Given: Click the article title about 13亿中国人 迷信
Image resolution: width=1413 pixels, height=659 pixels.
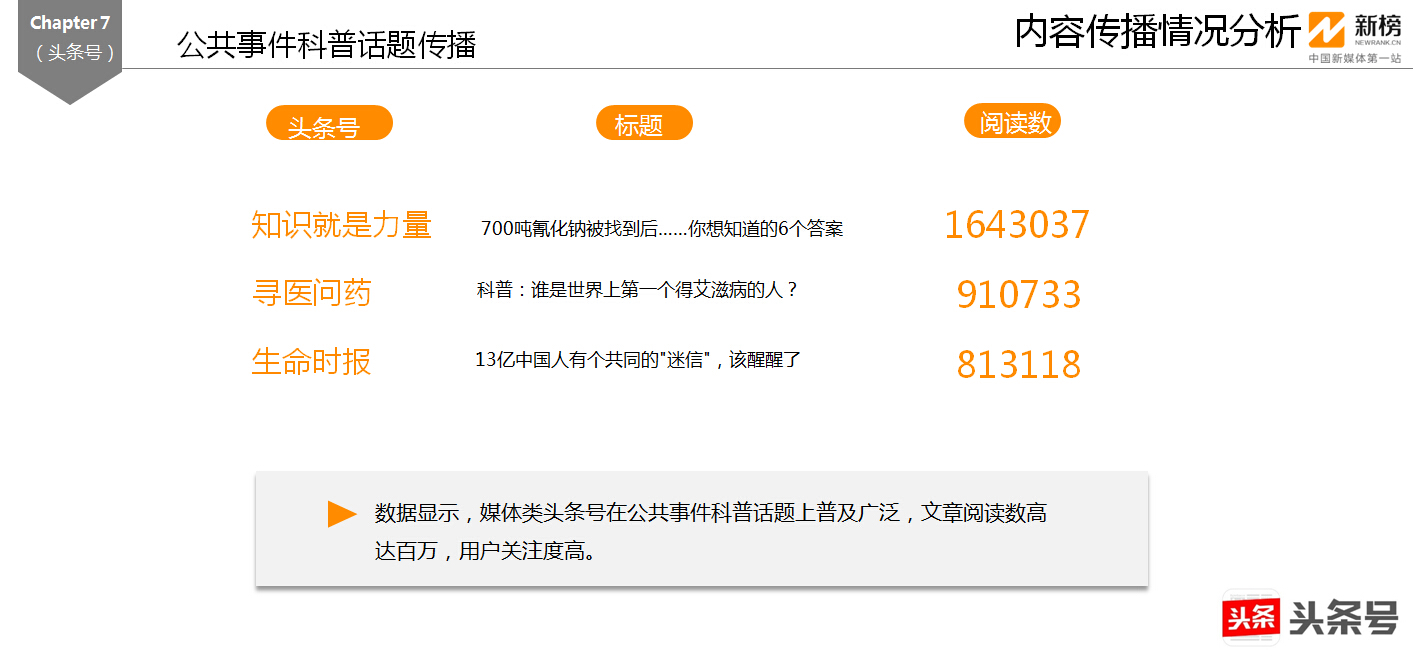Looking at the screenshot, I should pos(638,360).
